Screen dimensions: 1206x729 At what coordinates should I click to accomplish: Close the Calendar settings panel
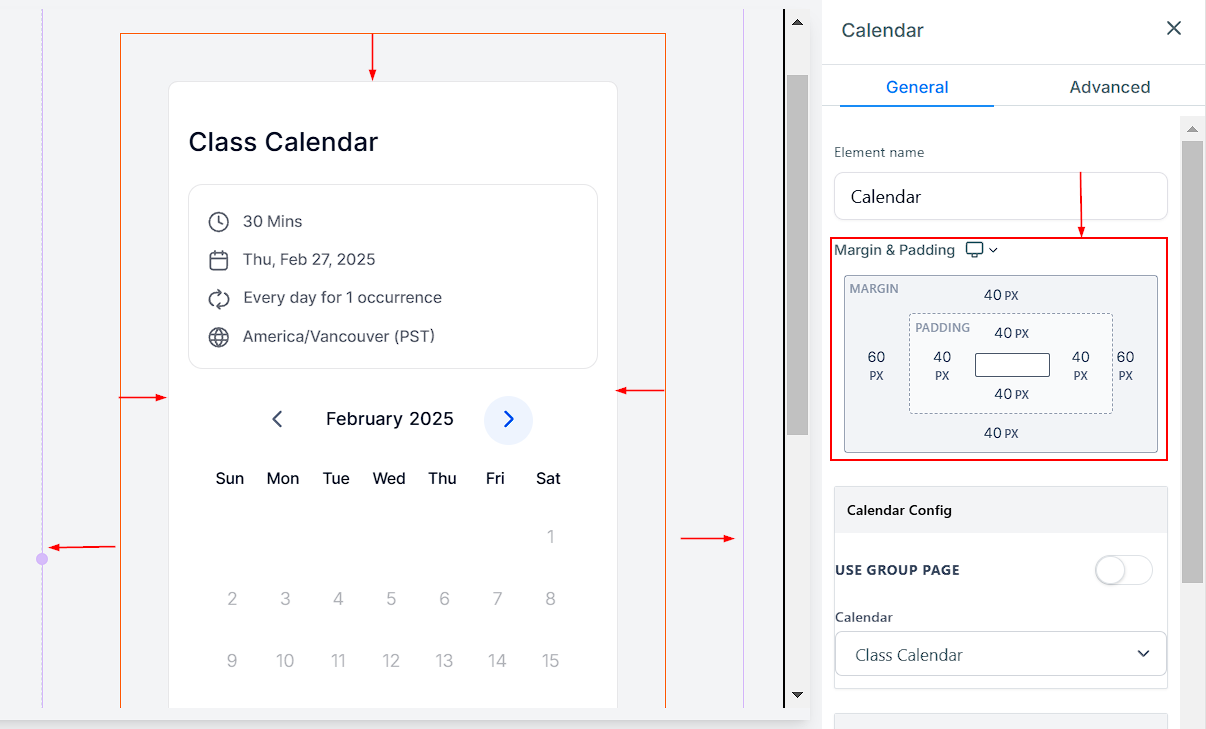tap(1174, 29)
